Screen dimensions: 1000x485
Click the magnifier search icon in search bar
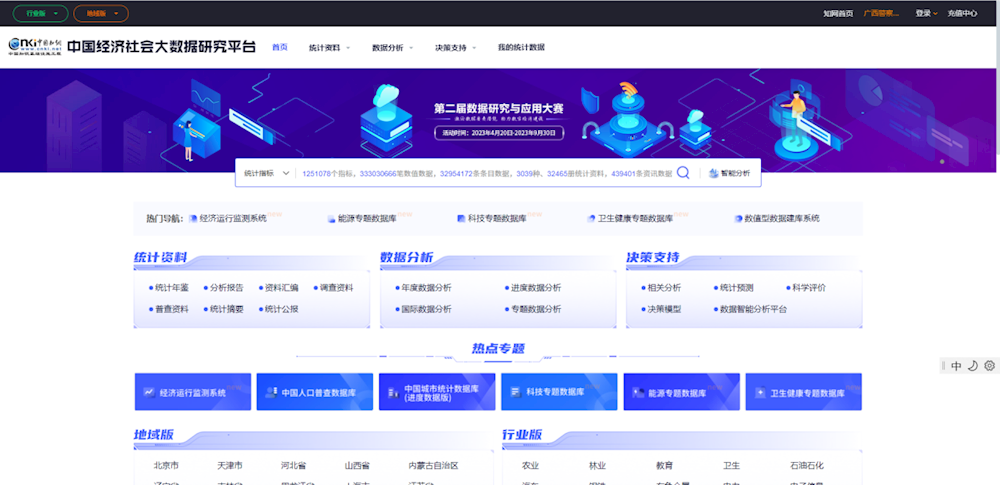(683, 173)
